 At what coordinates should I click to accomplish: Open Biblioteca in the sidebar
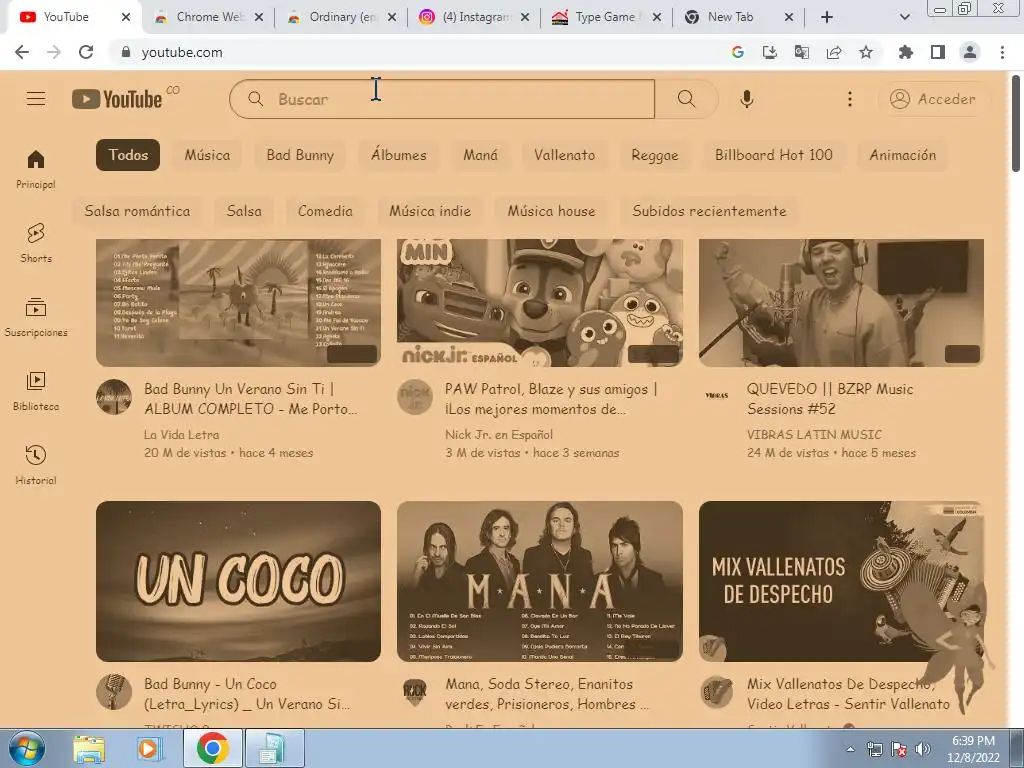coord(36,391)
